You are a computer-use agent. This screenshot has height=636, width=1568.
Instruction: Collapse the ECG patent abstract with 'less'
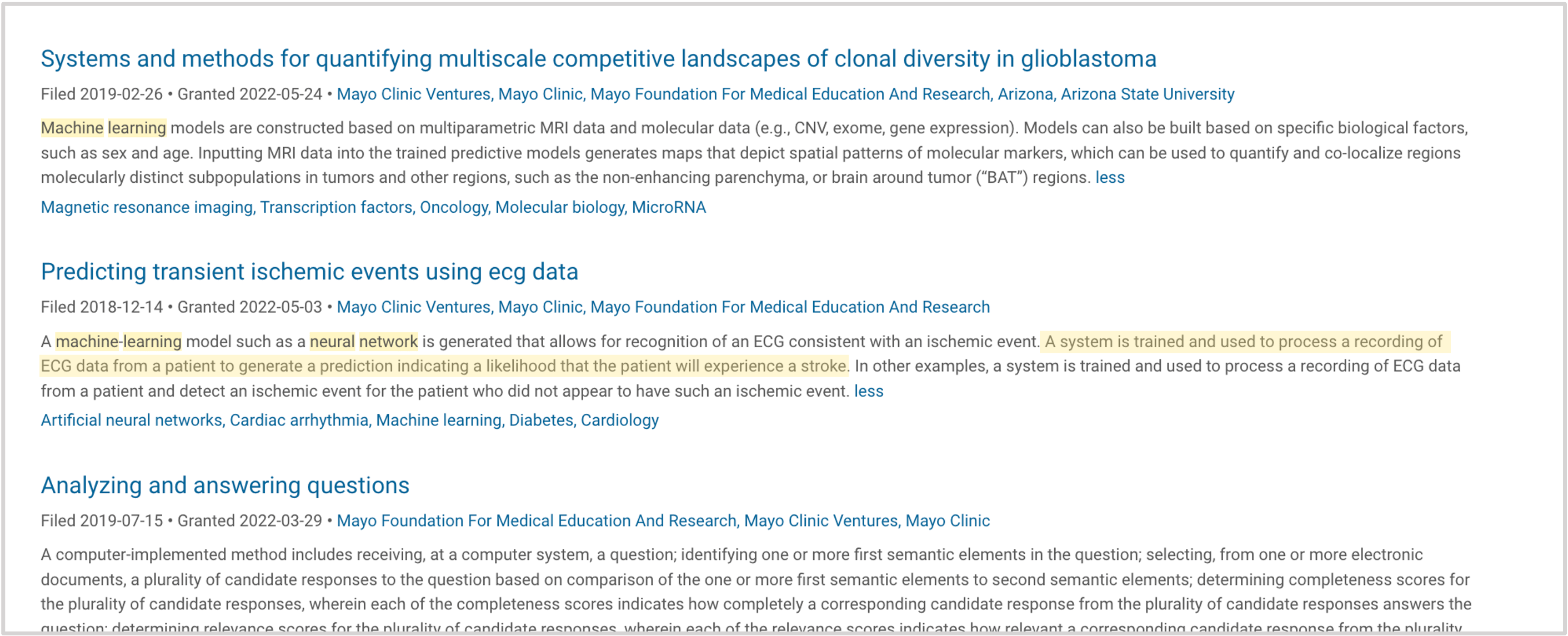[869, 392]
